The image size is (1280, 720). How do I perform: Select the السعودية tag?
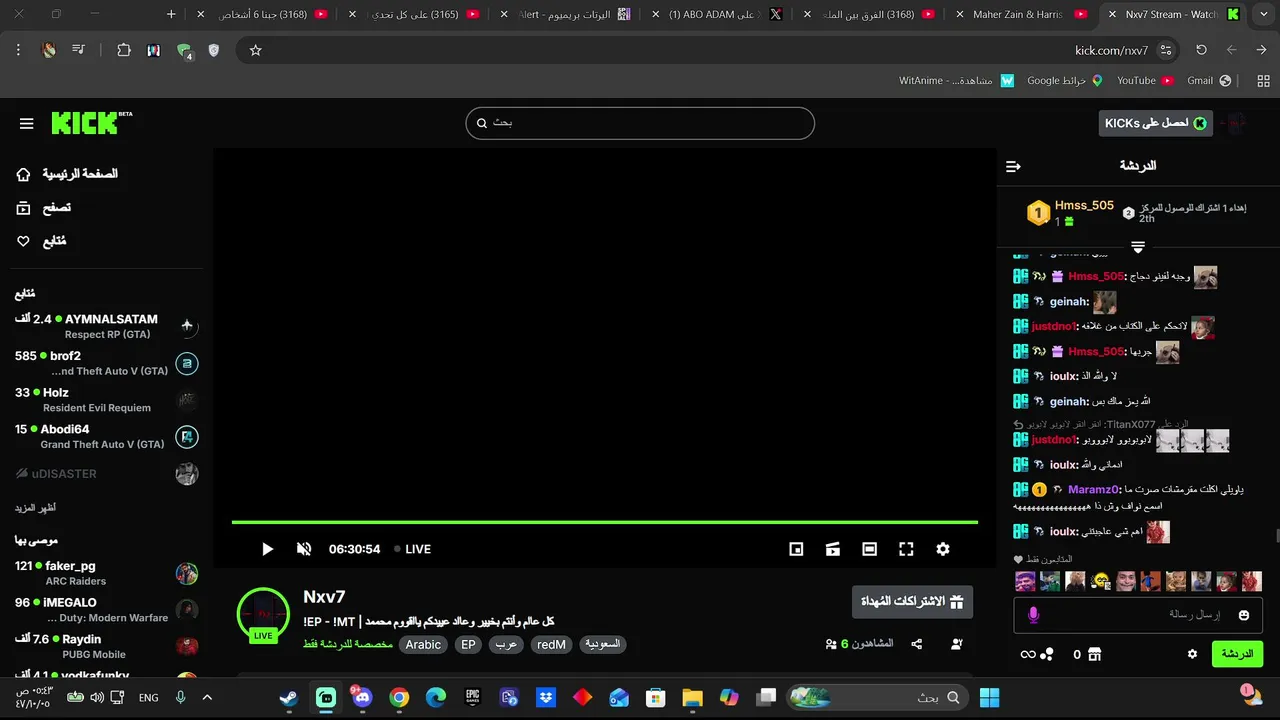[603, 645]
